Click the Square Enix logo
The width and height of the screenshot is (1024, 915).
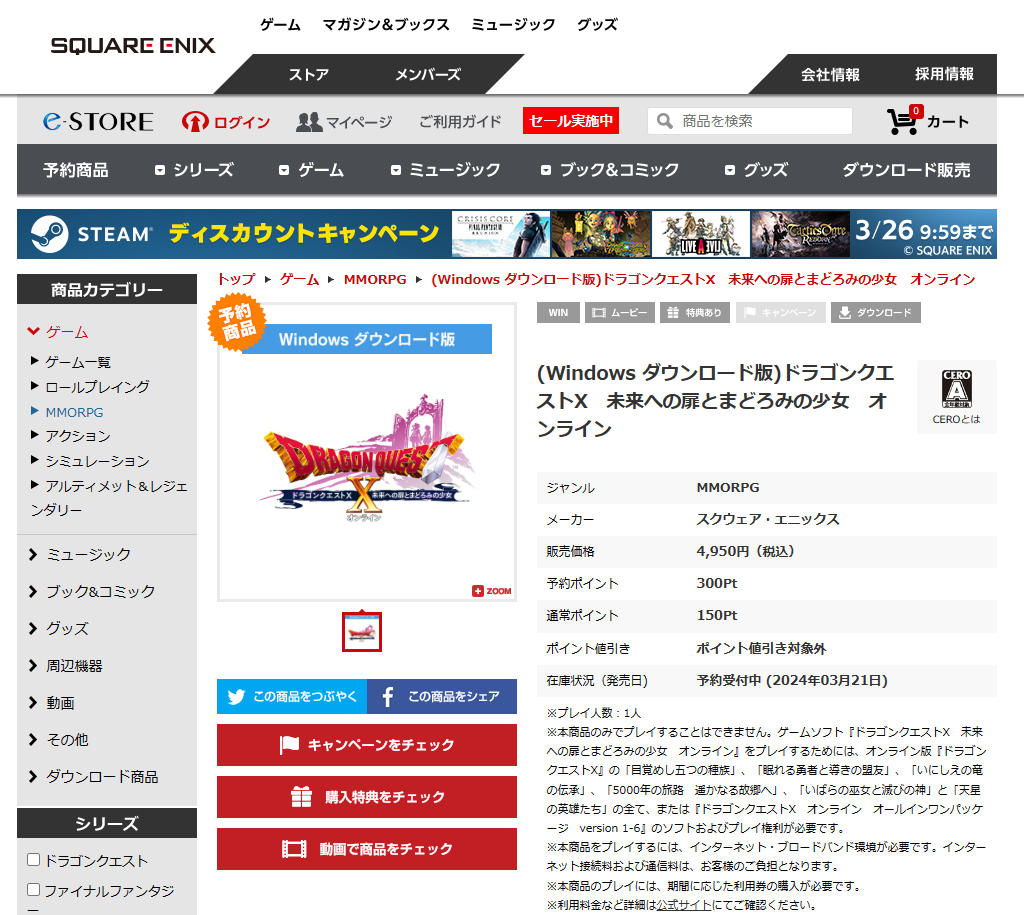pyautogui.click(x=133, y=46)
